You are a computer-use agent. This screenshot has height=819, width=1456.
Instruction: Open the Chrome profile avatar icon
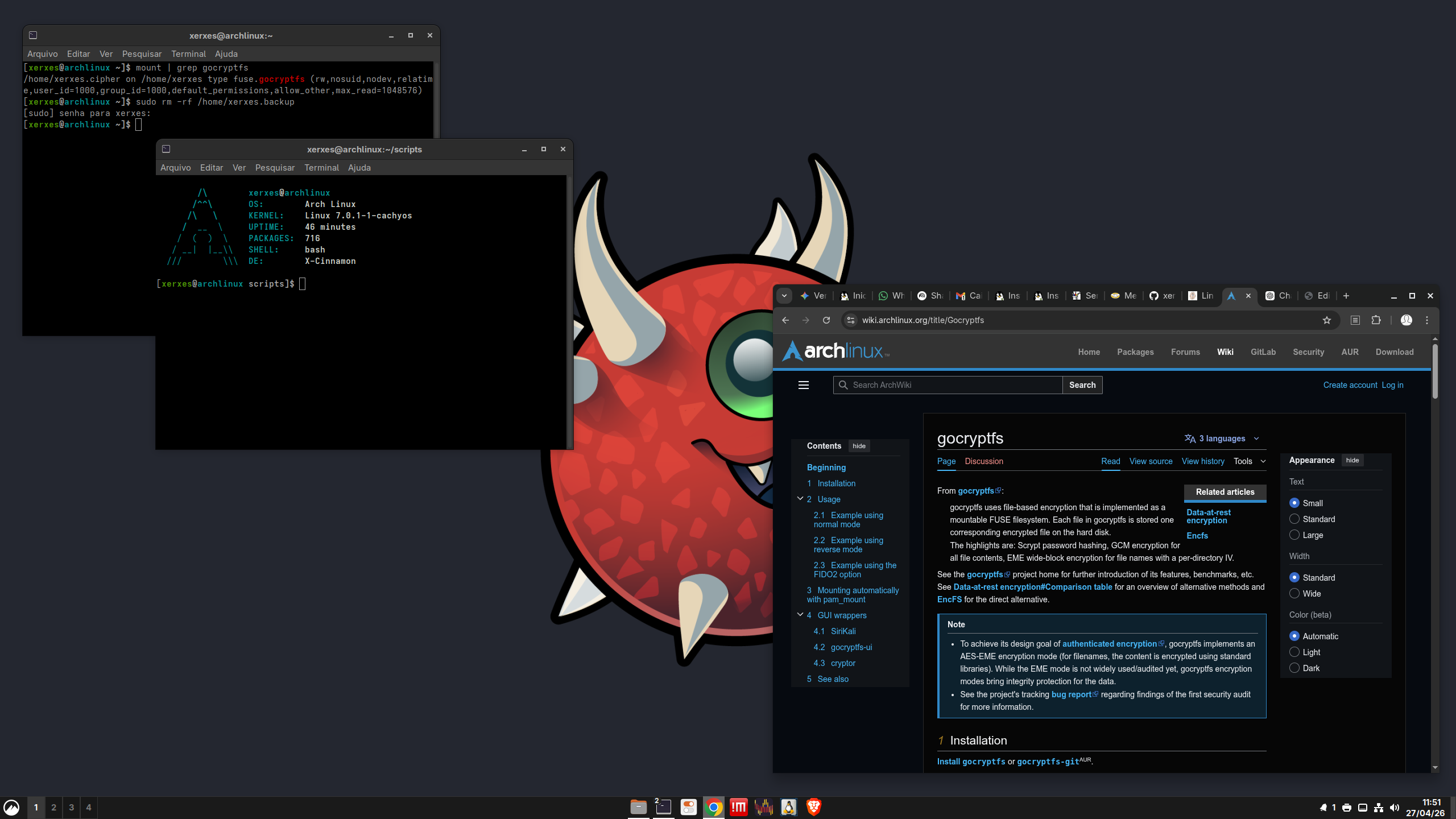1406,320
